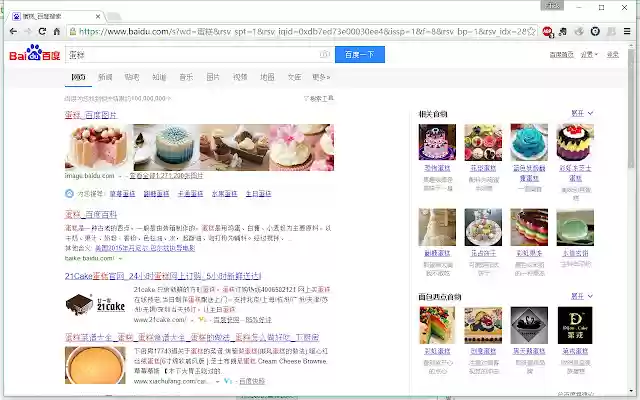Open the 蛋糕_百度百科 result
The image size is (640, 400).
[x=91, y=215]
